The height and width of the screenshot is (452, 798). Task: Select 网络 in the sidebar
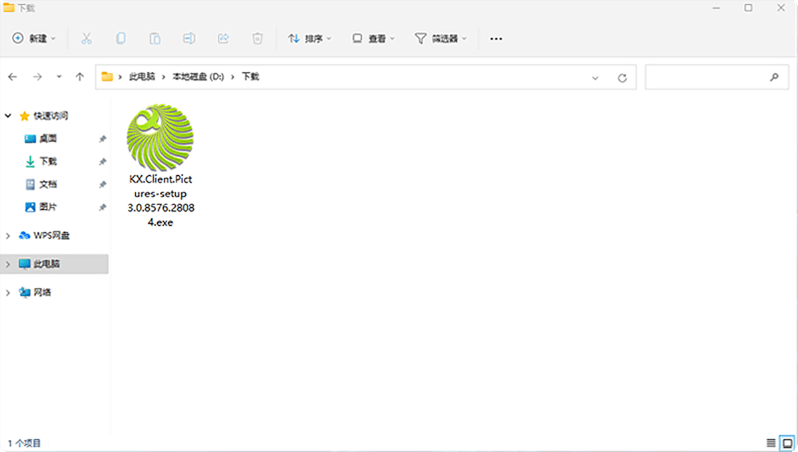point(42,292)
